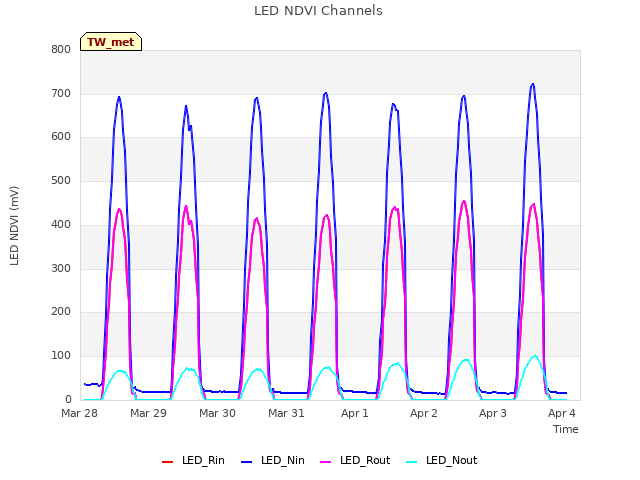Click the magenta LED_Rout peak on Apr 2

(464, 201)
